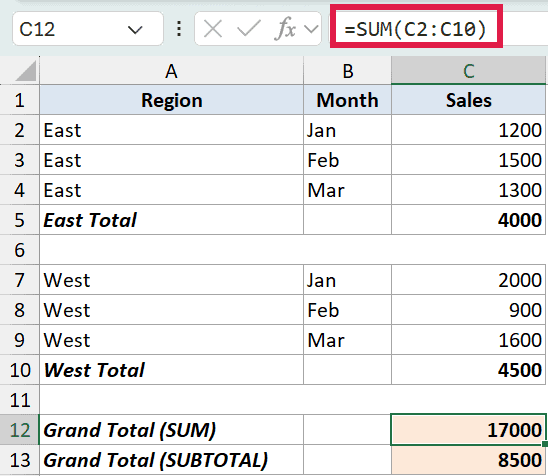Select the cell with 900

coord(468,310)
